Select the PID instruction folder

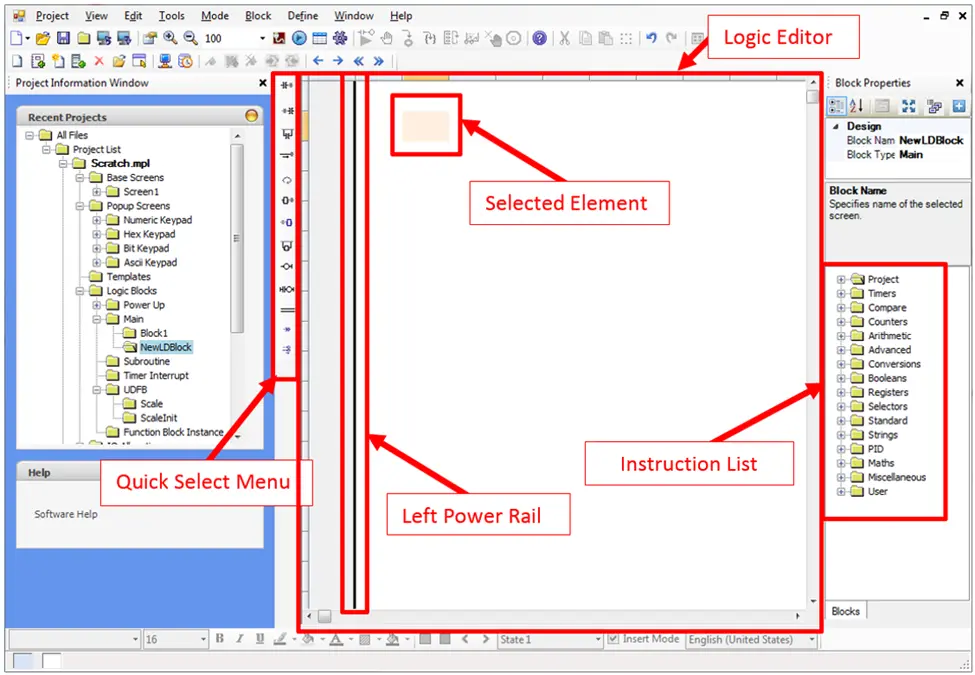[876, 449]
